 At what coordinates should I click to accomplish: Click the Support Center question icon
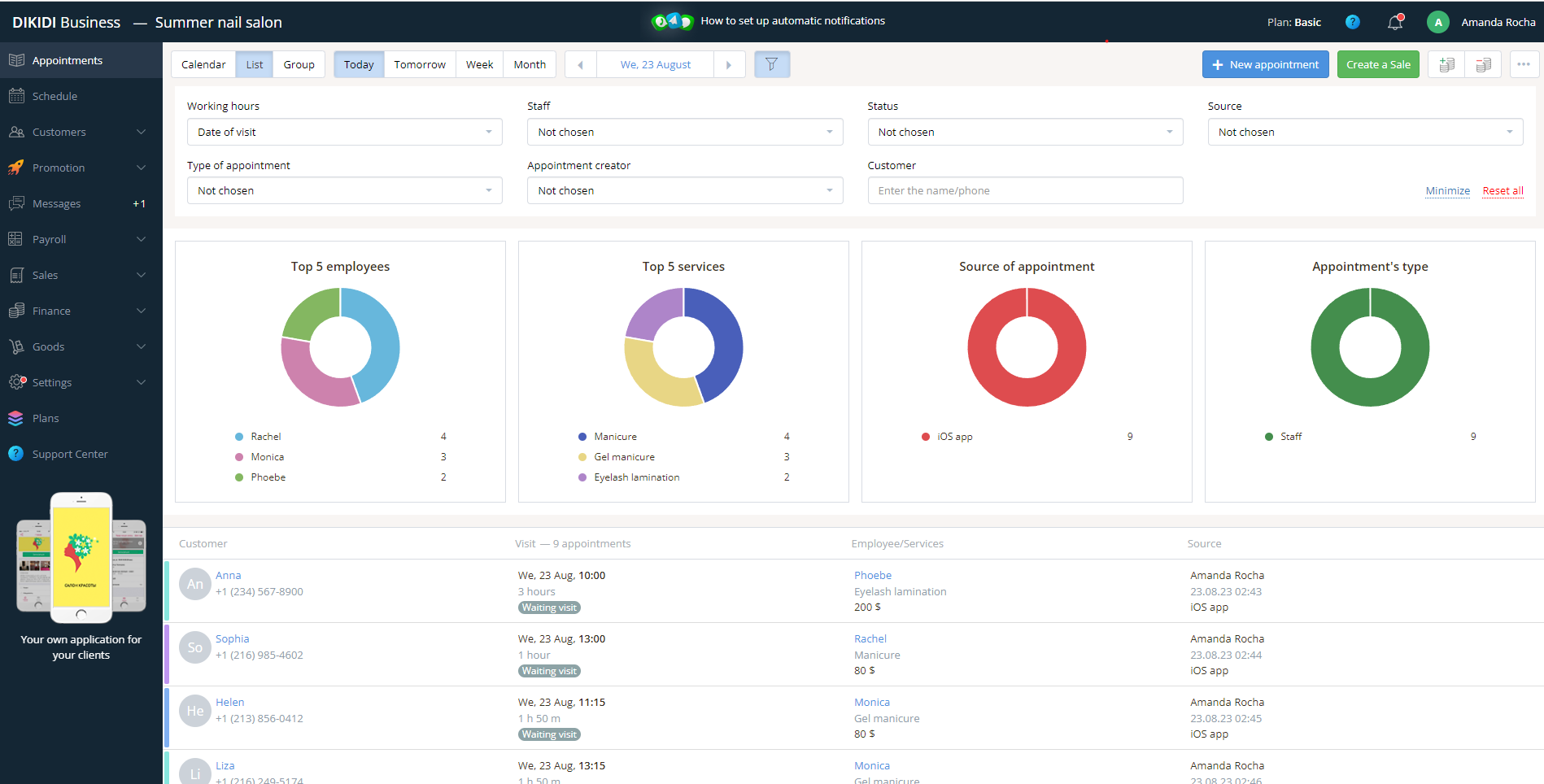point(15,454)
